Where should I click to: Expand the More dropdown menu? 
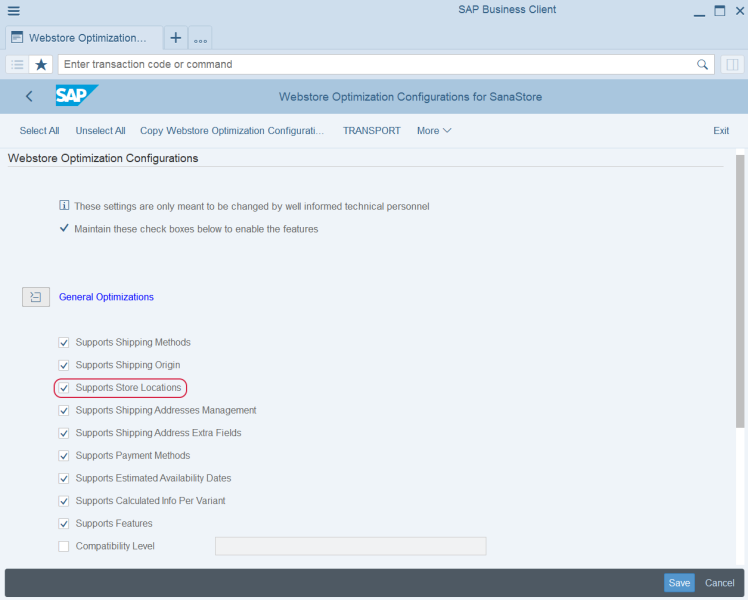coord(434,131)
